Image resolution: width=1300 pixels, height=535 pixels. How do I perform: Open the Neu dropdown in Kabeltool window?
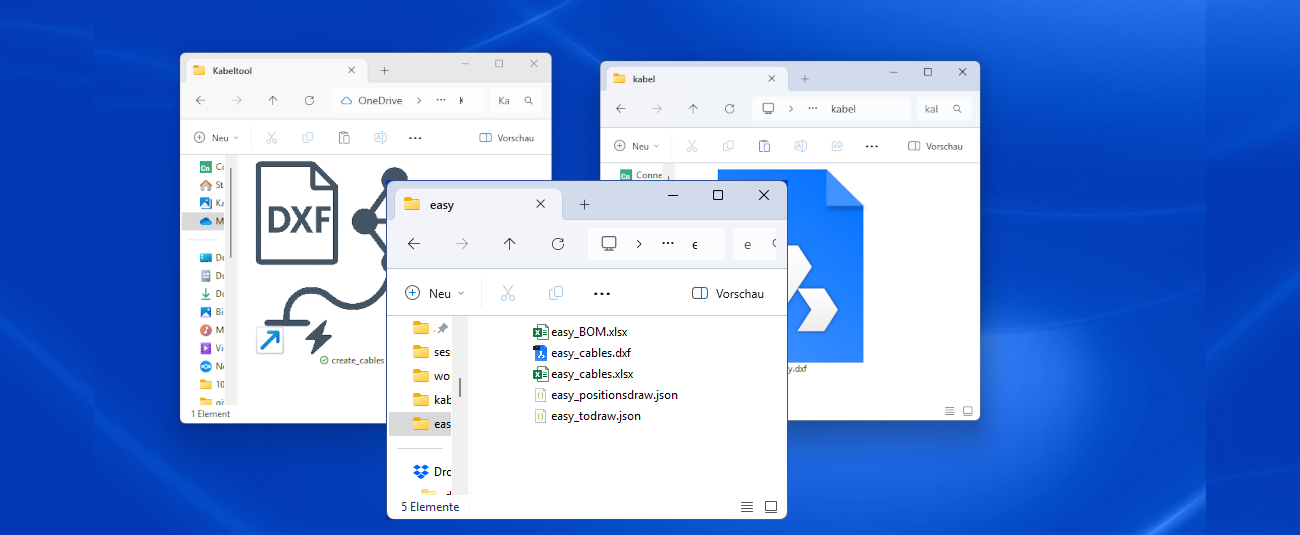click(216, 138)
